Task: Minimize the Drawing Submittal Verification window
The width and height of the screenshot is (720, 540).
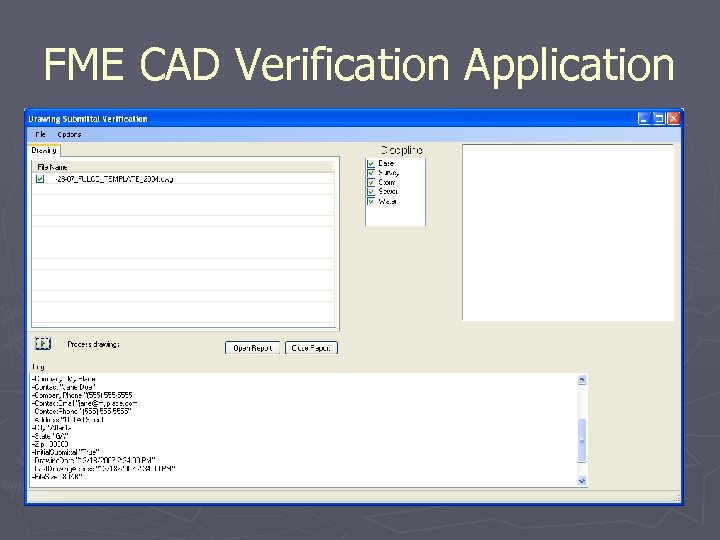Action: pos(644,119)
